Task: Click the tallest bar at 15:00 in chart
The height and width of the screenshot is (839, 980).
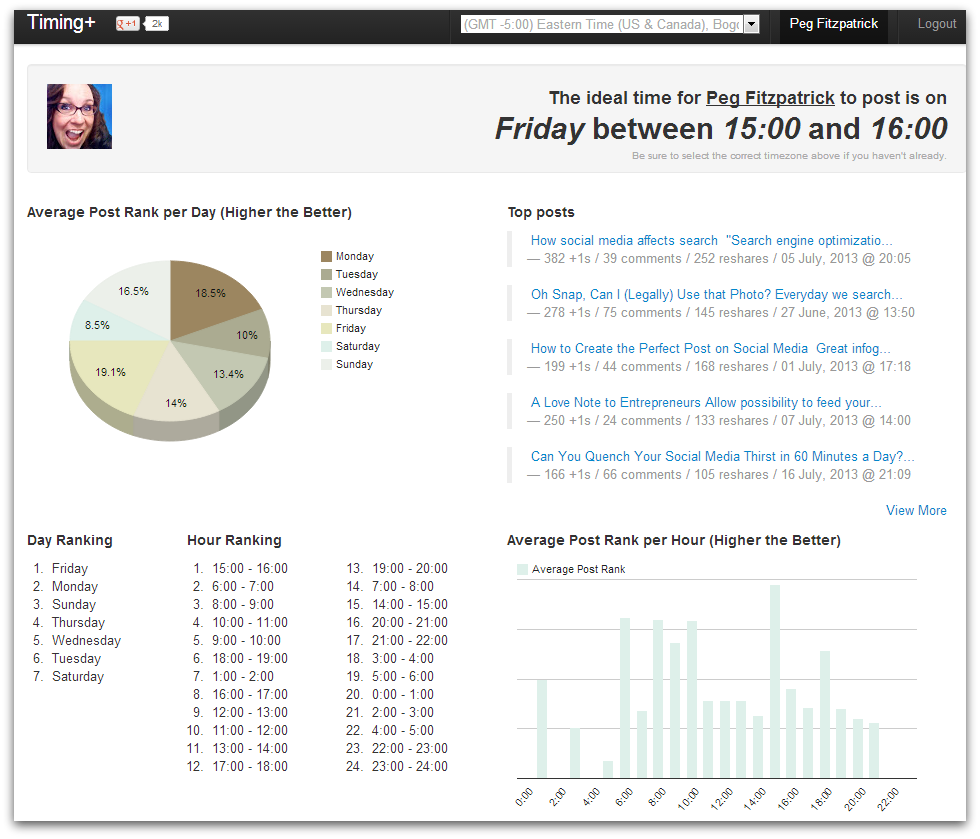Action: pyautogui.click(x=774, y=681)
